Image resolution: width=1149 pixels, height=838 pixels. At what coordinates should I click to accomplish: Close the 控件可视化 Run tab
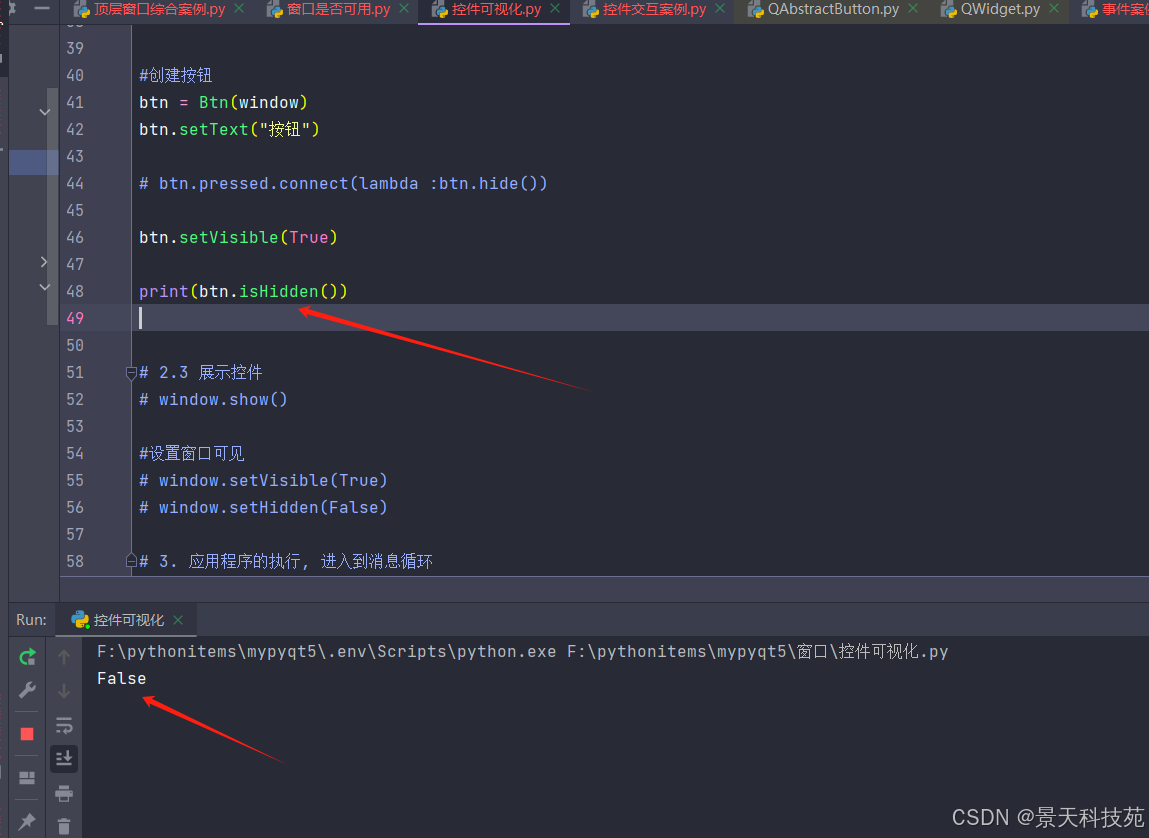coord(178,620)
